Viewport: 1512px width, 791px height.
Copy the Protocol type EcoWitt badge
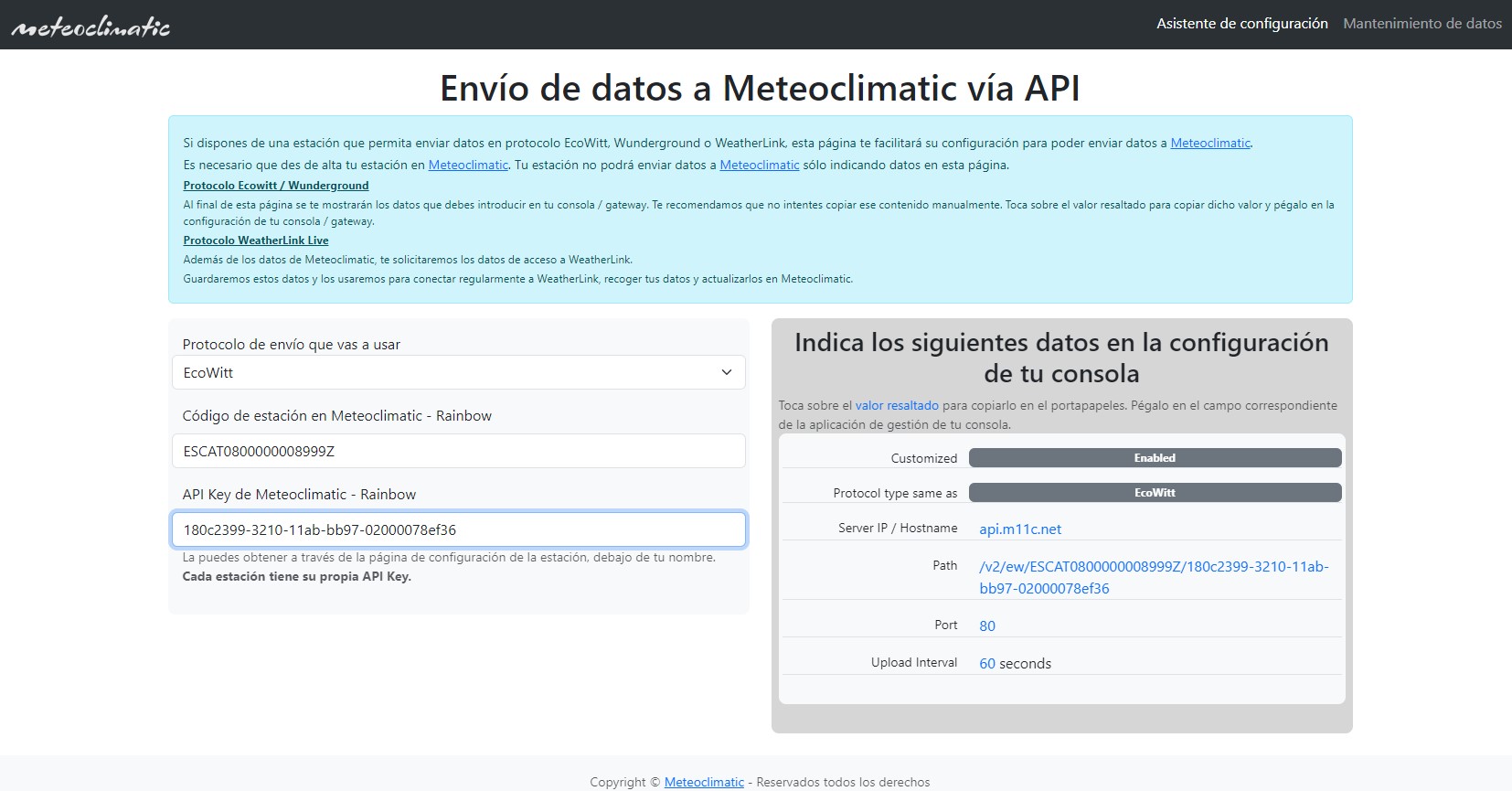(x=1155, y=493)
